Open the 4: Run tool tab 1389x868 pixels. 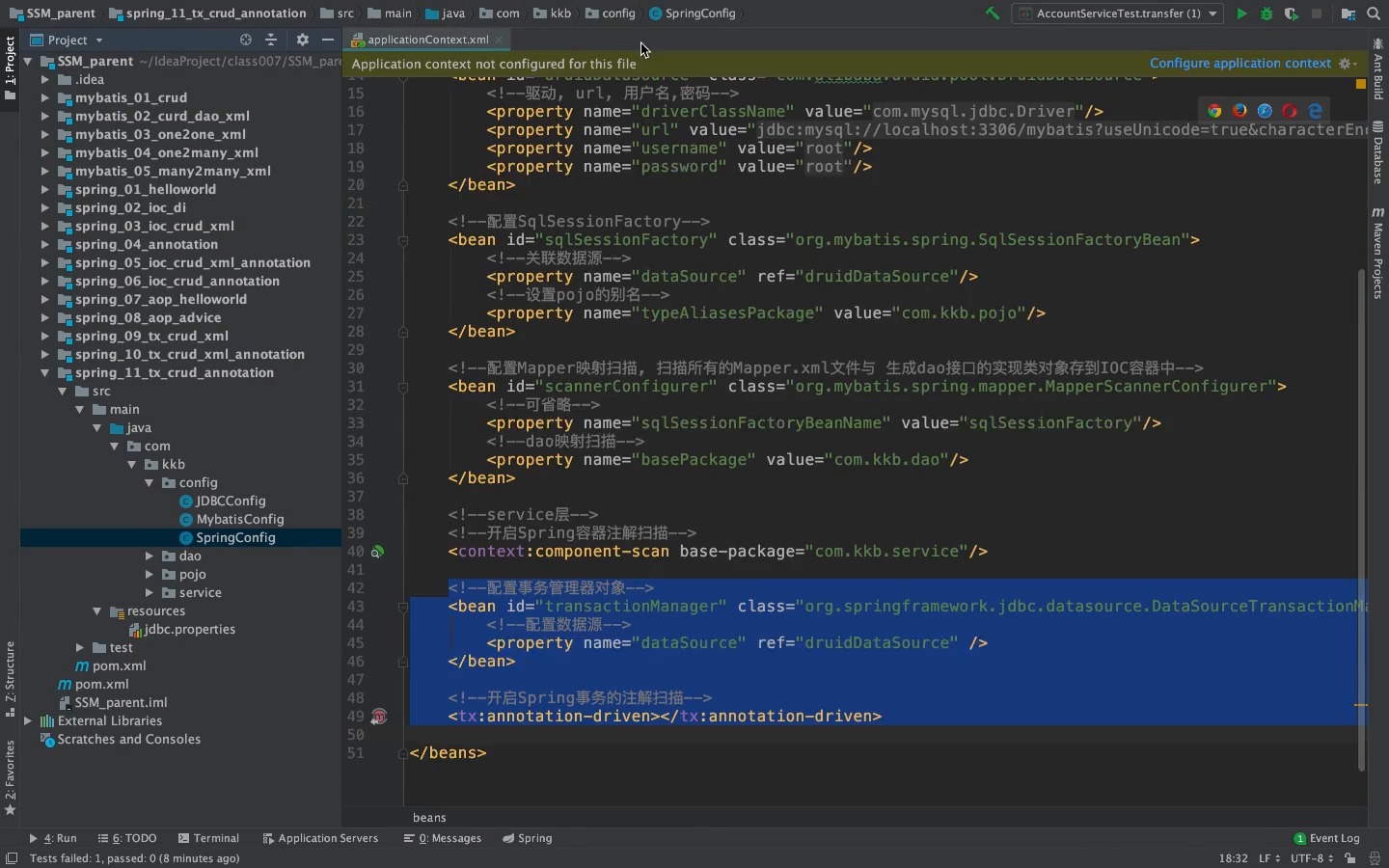(x=53, y=838)
